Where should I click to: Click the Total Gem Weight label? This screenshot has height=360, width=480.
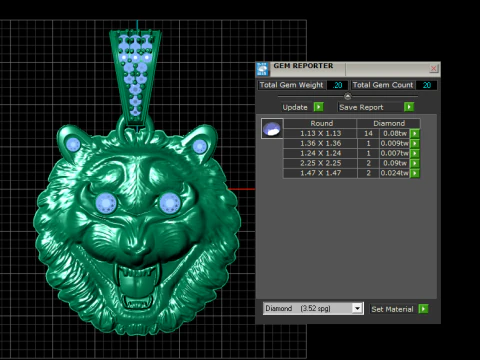[291, 85]
